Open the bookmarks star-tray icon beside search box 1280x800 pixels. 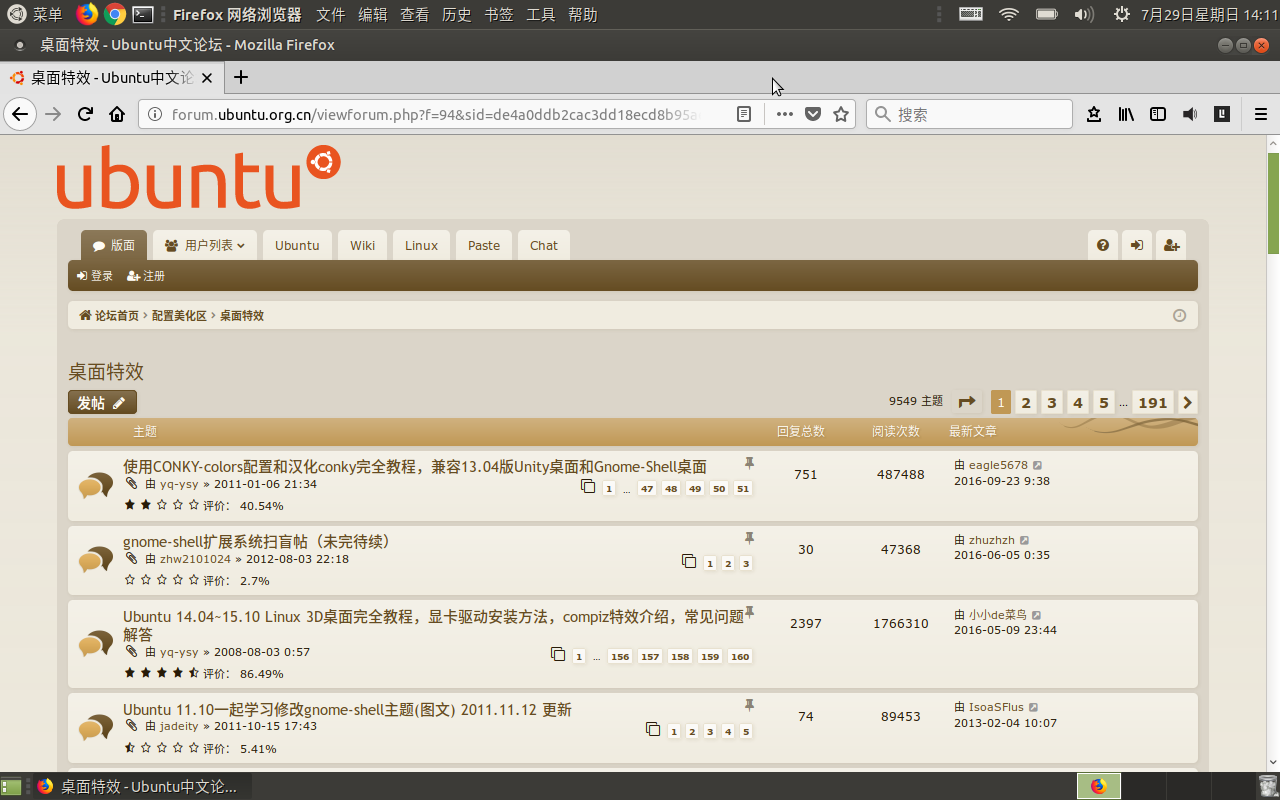tap(1094, 114)
